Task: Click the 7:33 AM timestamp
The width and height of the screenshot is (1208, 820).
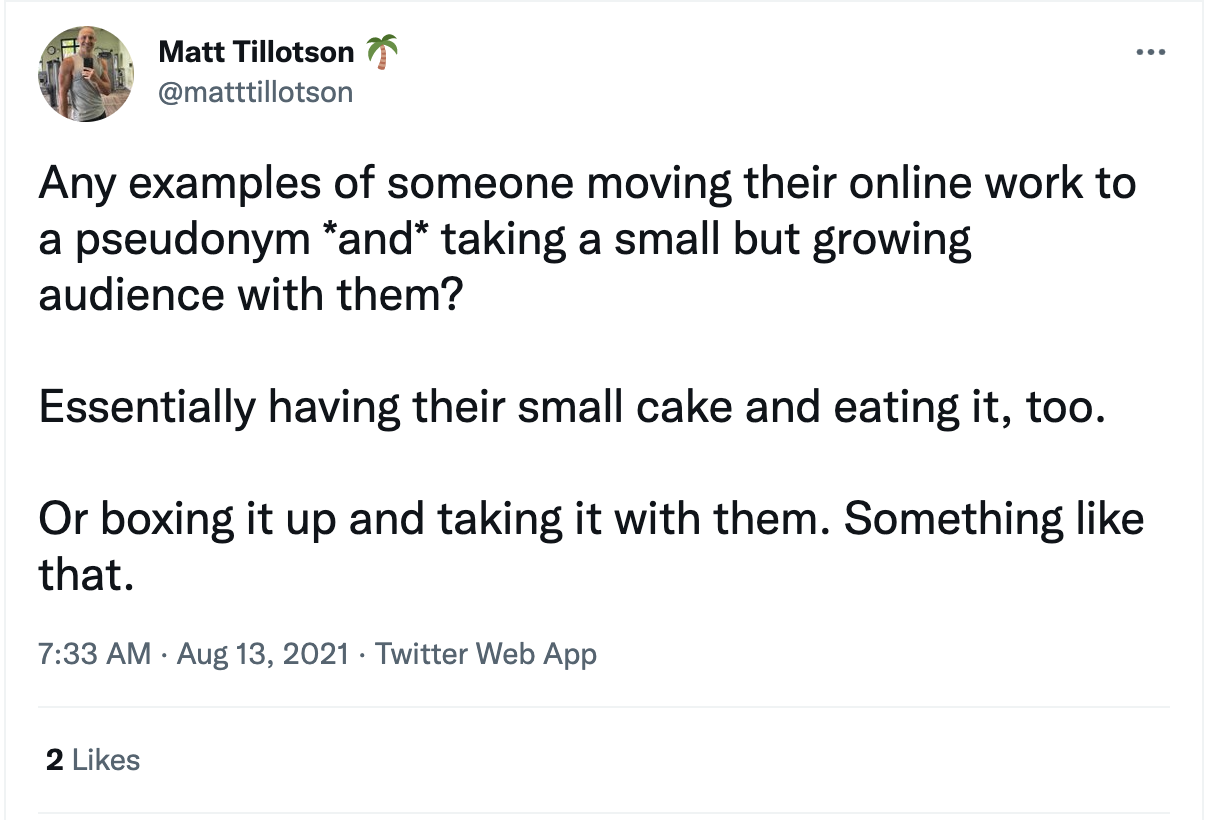Action: click(x=95, y=655)
